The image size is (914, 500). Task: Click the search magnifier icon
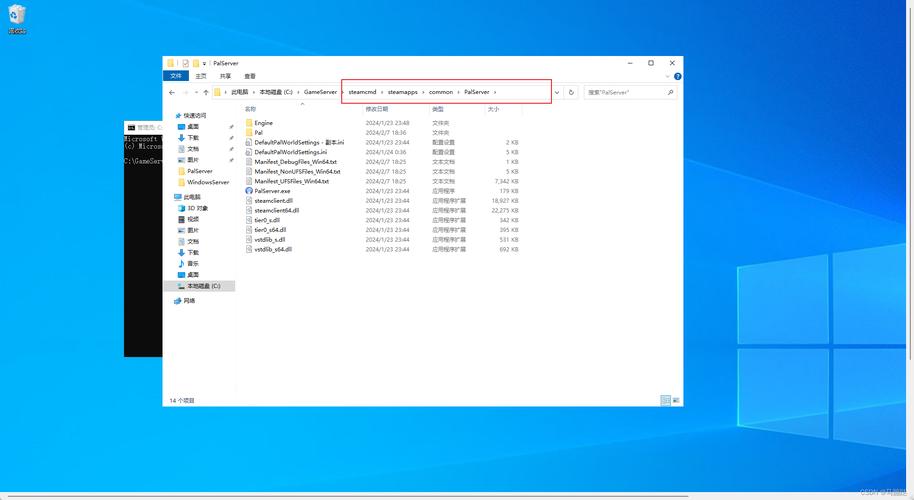coord(670,92)
